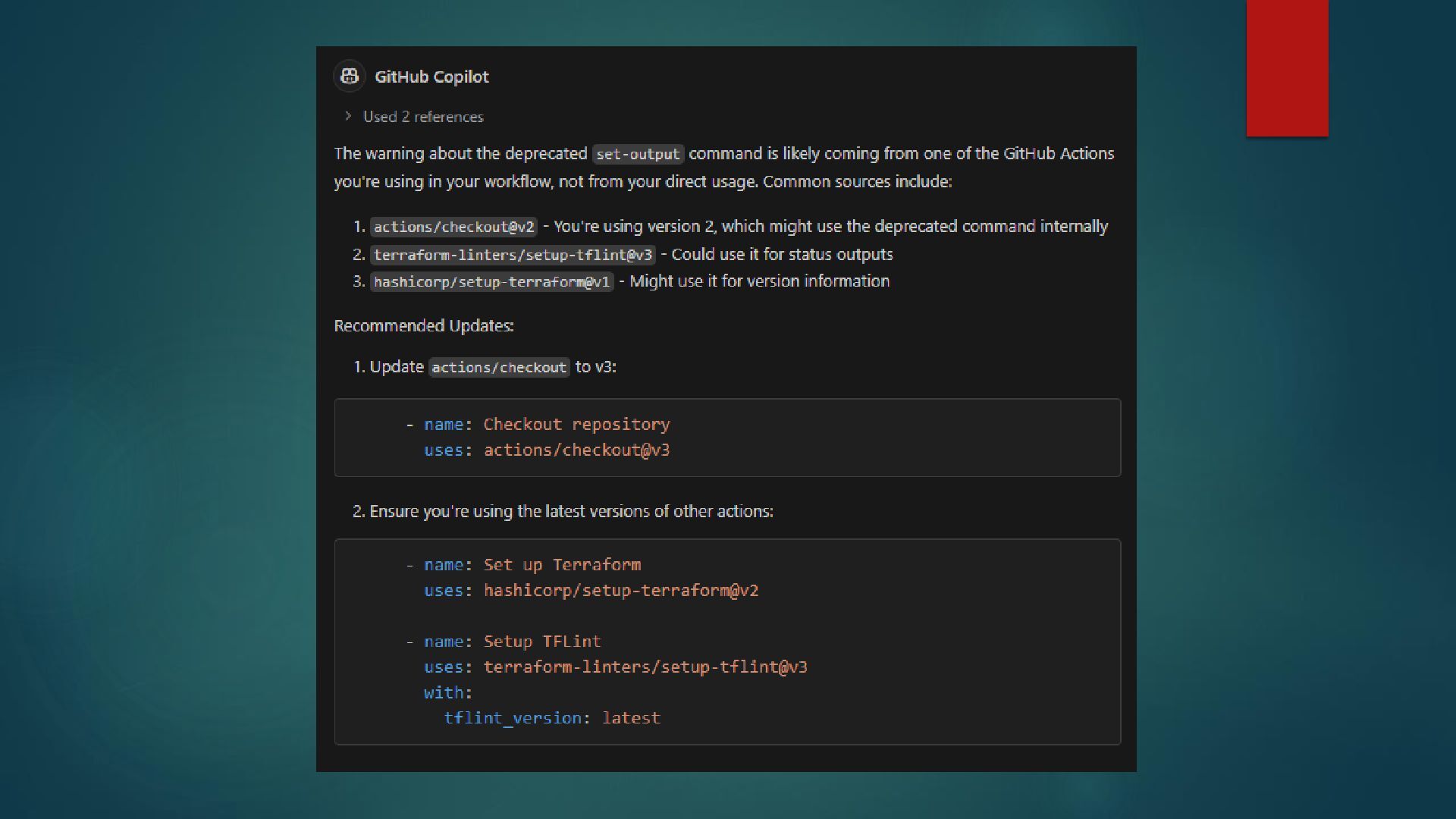
Task: Click Checkout repository name line in code block
Action: point(538,425)
